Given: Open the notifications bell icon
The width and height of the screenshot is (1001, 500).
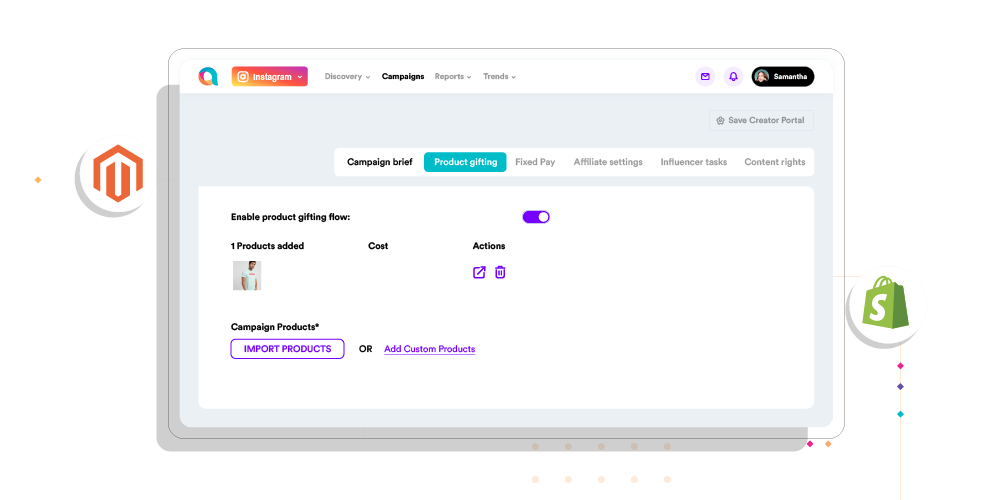Looking at the screenshot, I should [734, 77].
